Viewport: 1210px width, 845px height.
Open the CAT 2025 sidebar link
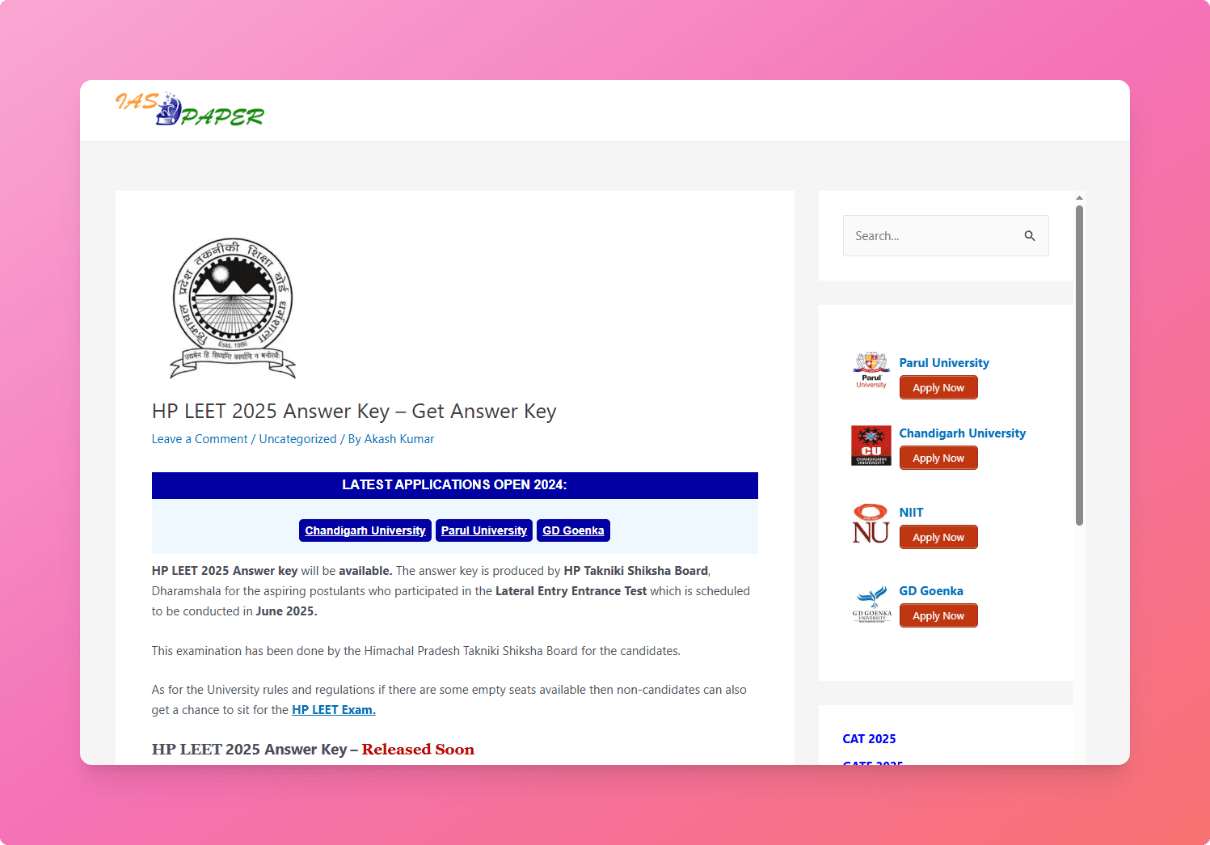(869, 739)
